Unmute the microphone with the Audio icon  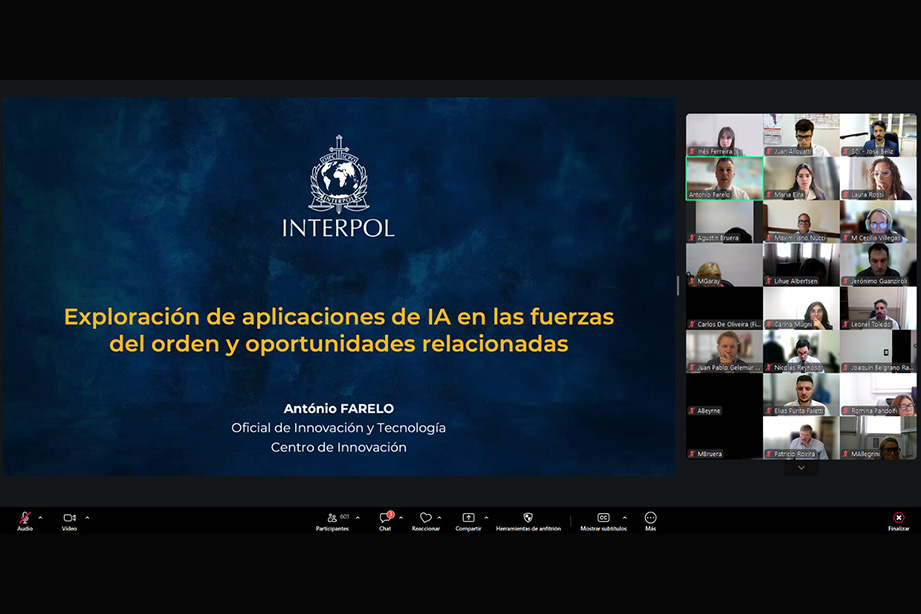pyautogui.click(x=25, y=518)
